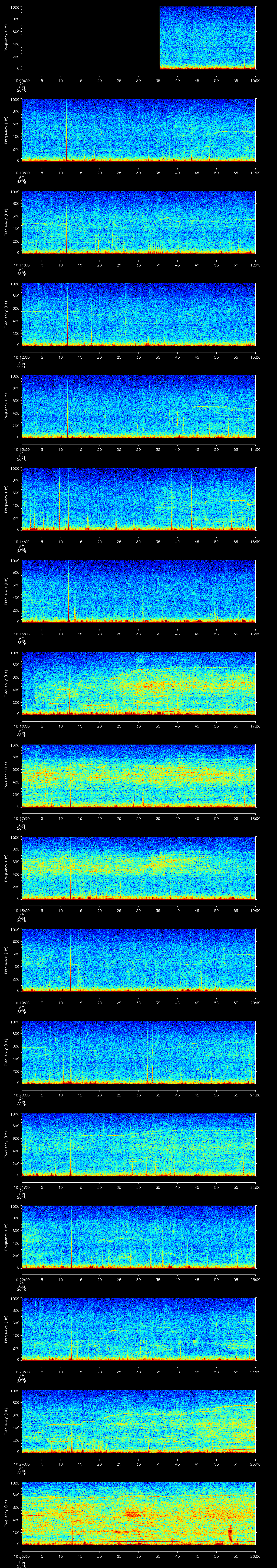Select the "10:21:00" start time label
The width and height of the screenshot is (277, 1568).
[x=21, y=1186]
